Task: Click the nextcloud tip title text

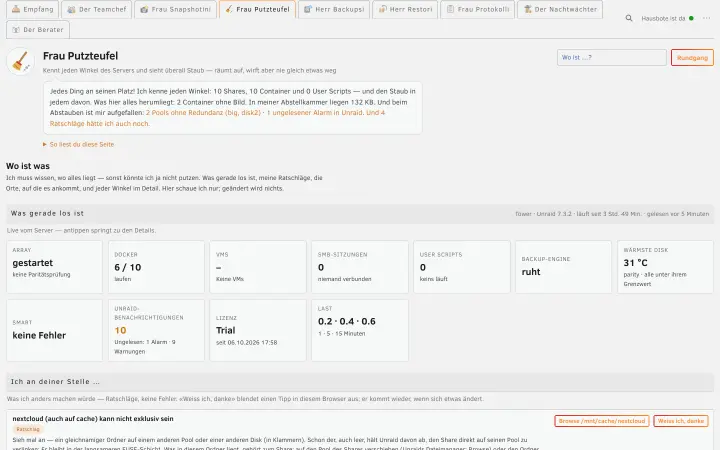Action: [x=93, y=419]
